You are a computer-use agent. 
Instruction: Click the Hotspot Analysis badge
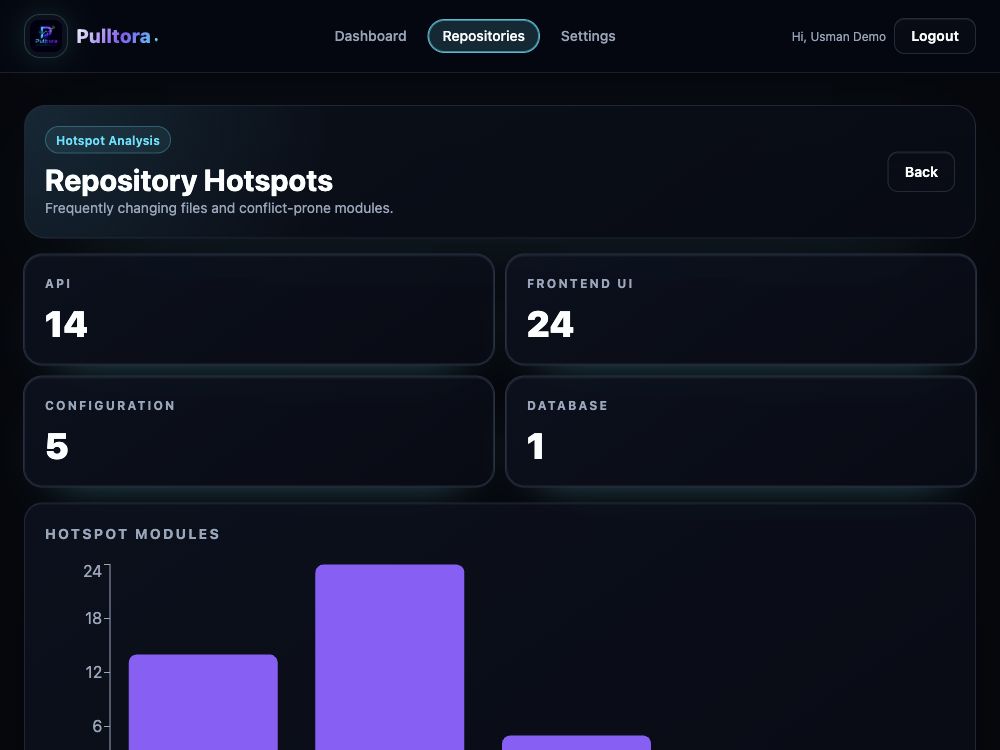pyautogui.click(x=108, y=140)
